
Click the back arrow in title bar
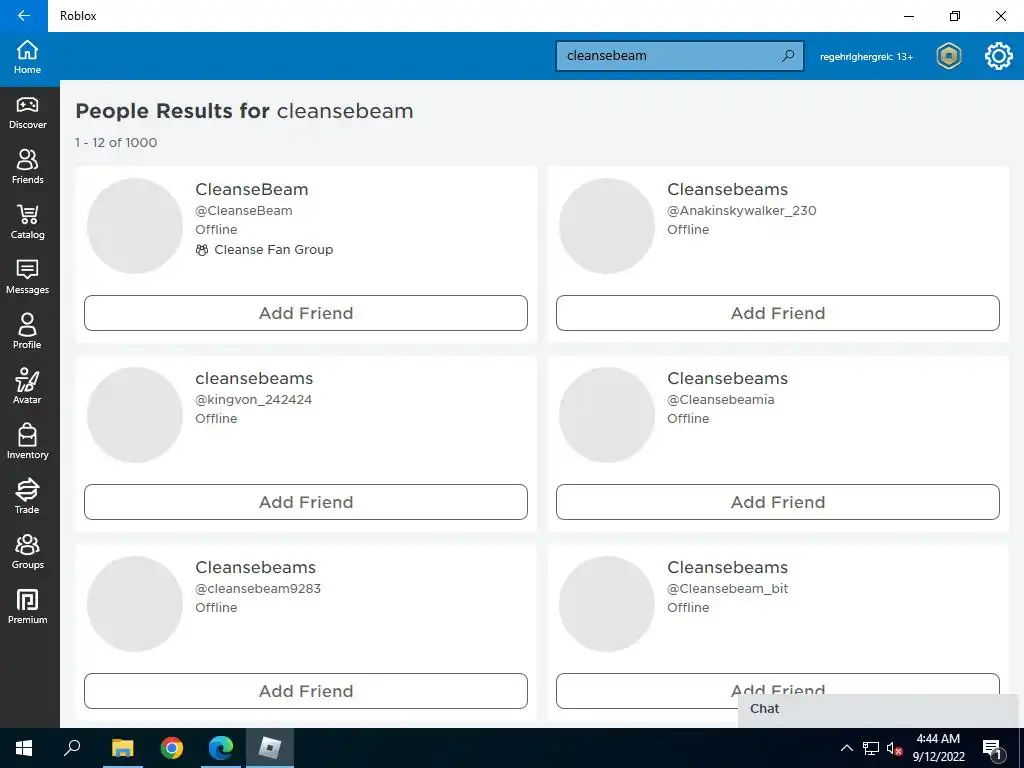tap(24, 16)
